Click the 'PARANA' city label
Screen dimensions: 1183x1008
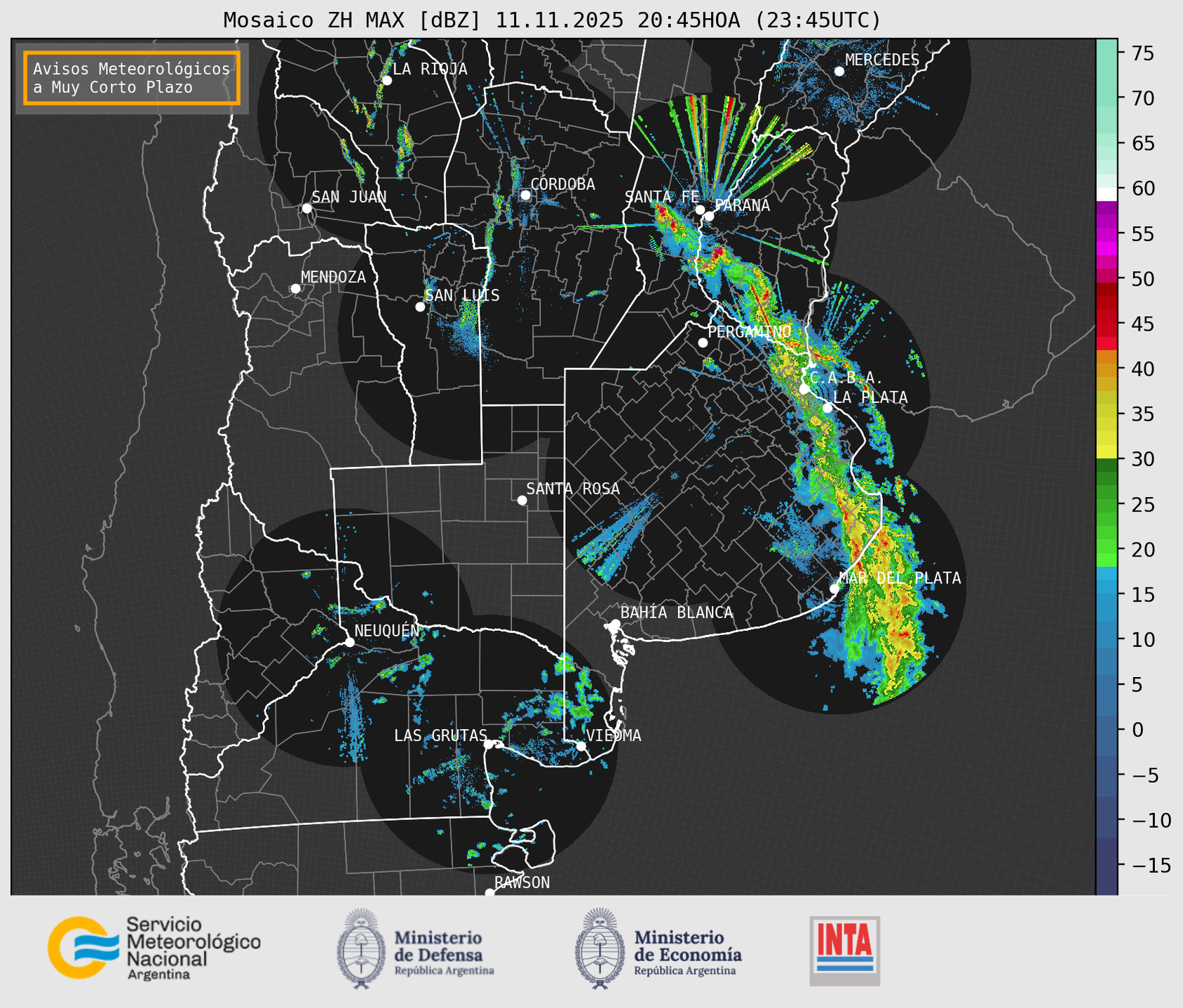point(742,205)
